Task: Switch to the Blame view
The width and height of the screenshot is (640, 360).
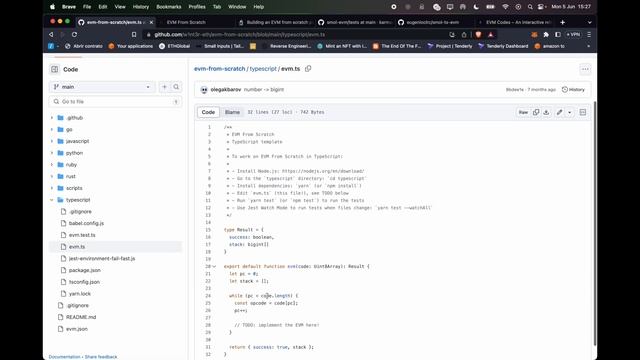Action: coord(232,112)
